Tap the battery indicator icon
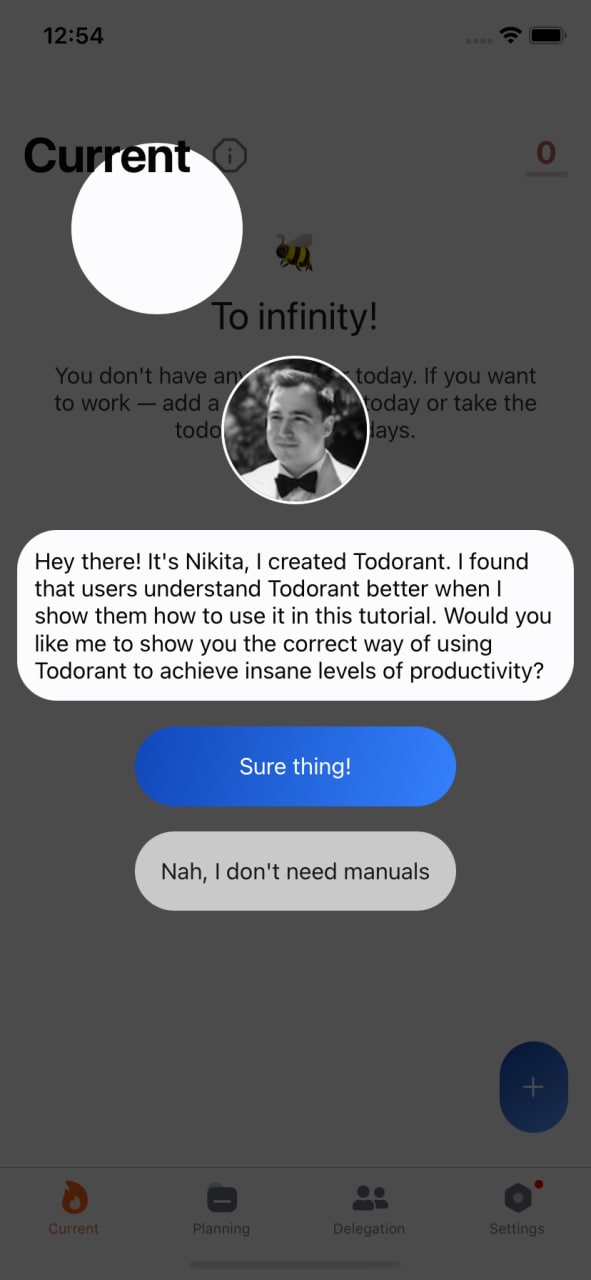The width and height of the screenshot is (591, 1280). pos(548,36)
